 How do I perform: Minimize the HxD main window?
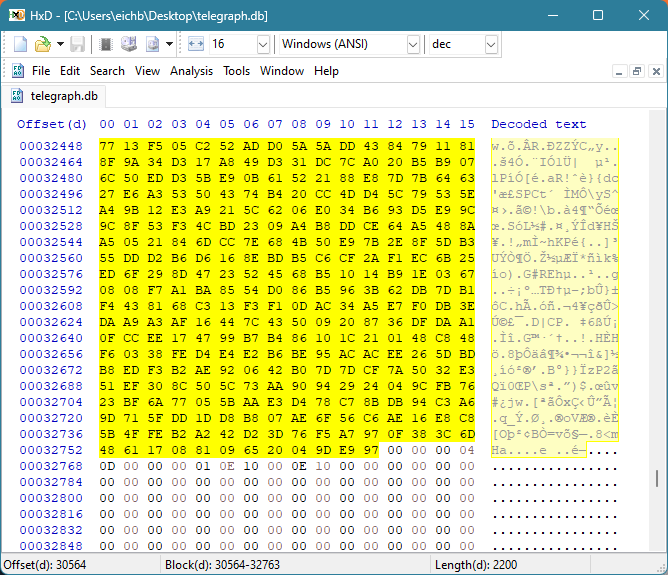point(553,15)
